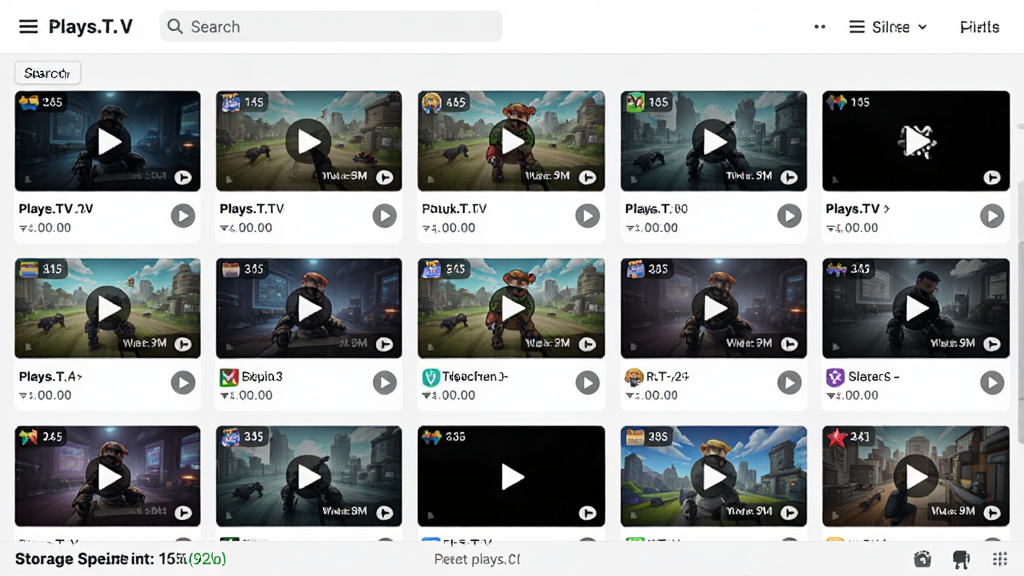Click the Fiels link at top right
The height and width of the screenshot is (576, 1024).
point(980,27)
